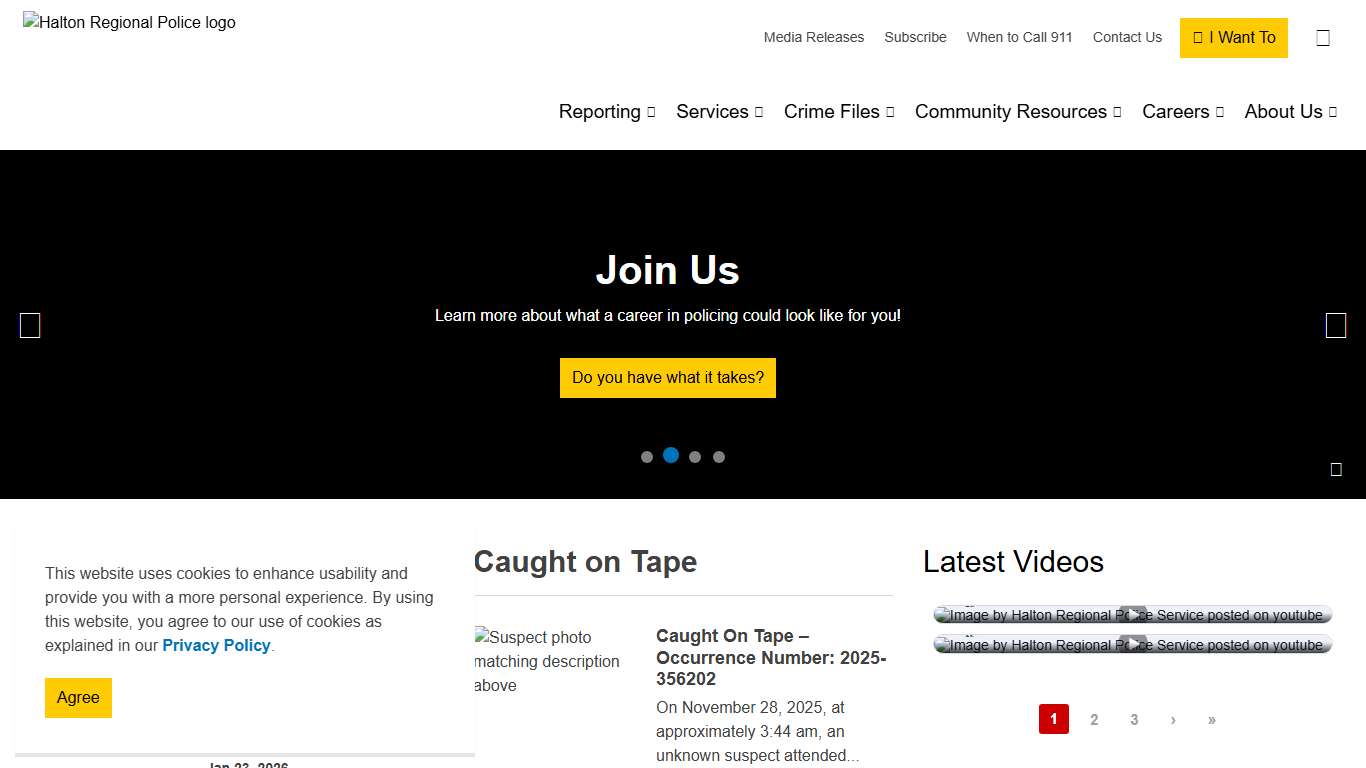Play the first Latest Videos thumbnail
This screenshot has height=768, width=1366.
(x=1132, y=615)
